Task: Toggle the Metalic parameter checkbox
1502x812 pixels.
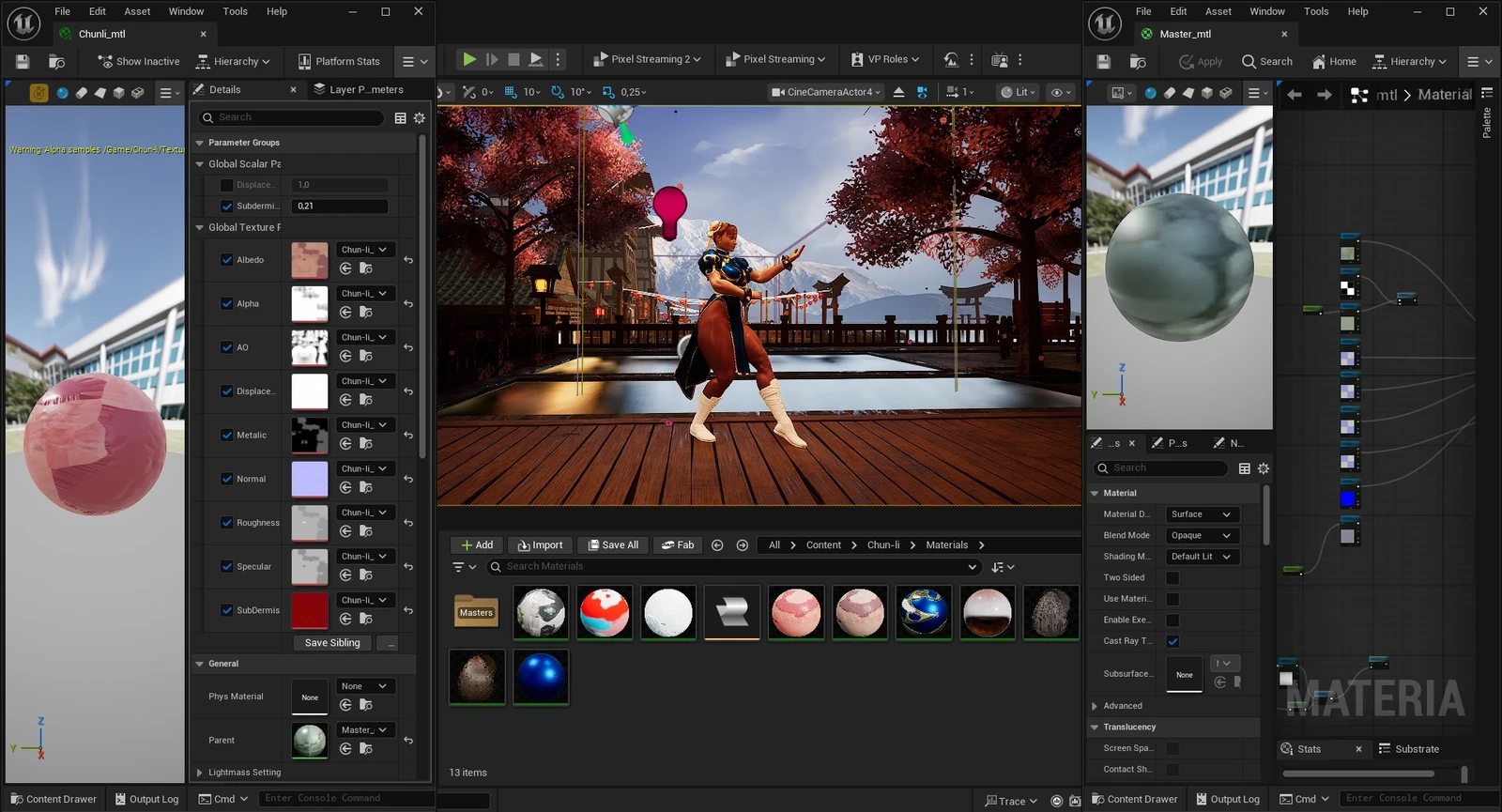Action: tap(226, 435)
